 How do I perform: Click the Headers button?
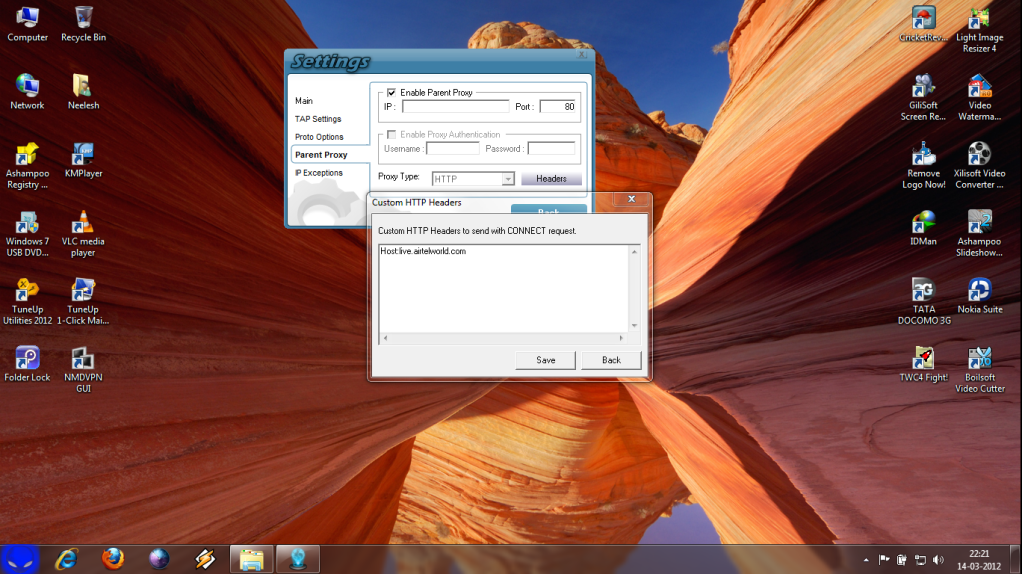[x=551, y=179]
